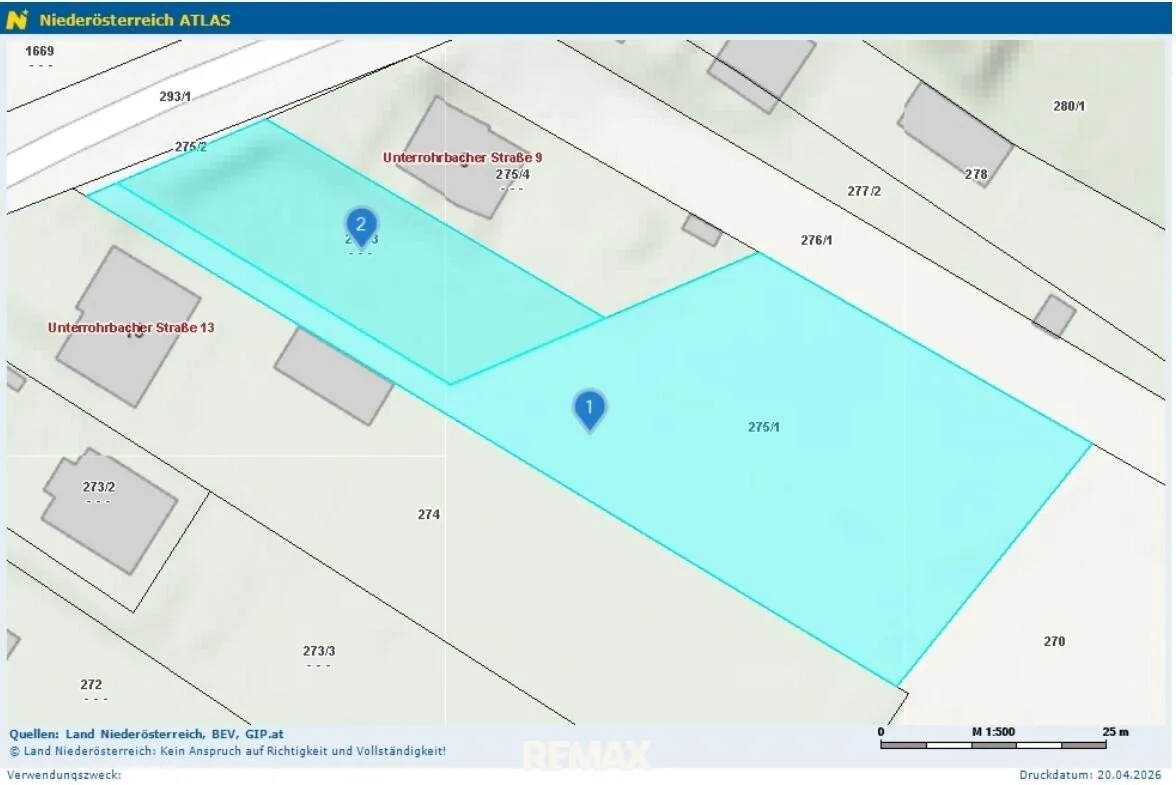Click parcel 277/2 label

pyautogui.click(x=864, y=191)
